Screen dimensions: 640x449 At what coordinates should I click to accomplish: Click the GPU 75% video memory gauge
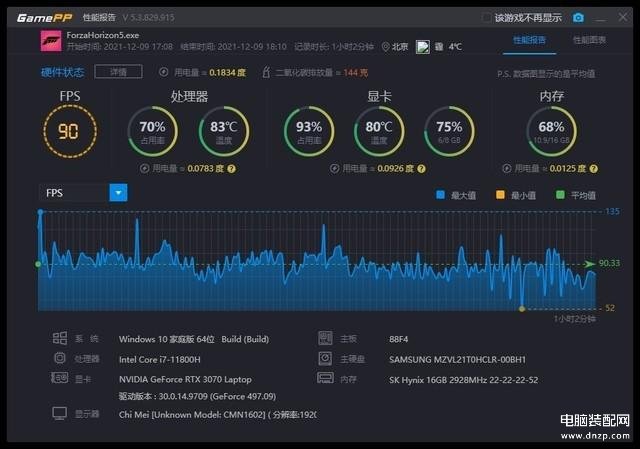(x=449, y=131)
